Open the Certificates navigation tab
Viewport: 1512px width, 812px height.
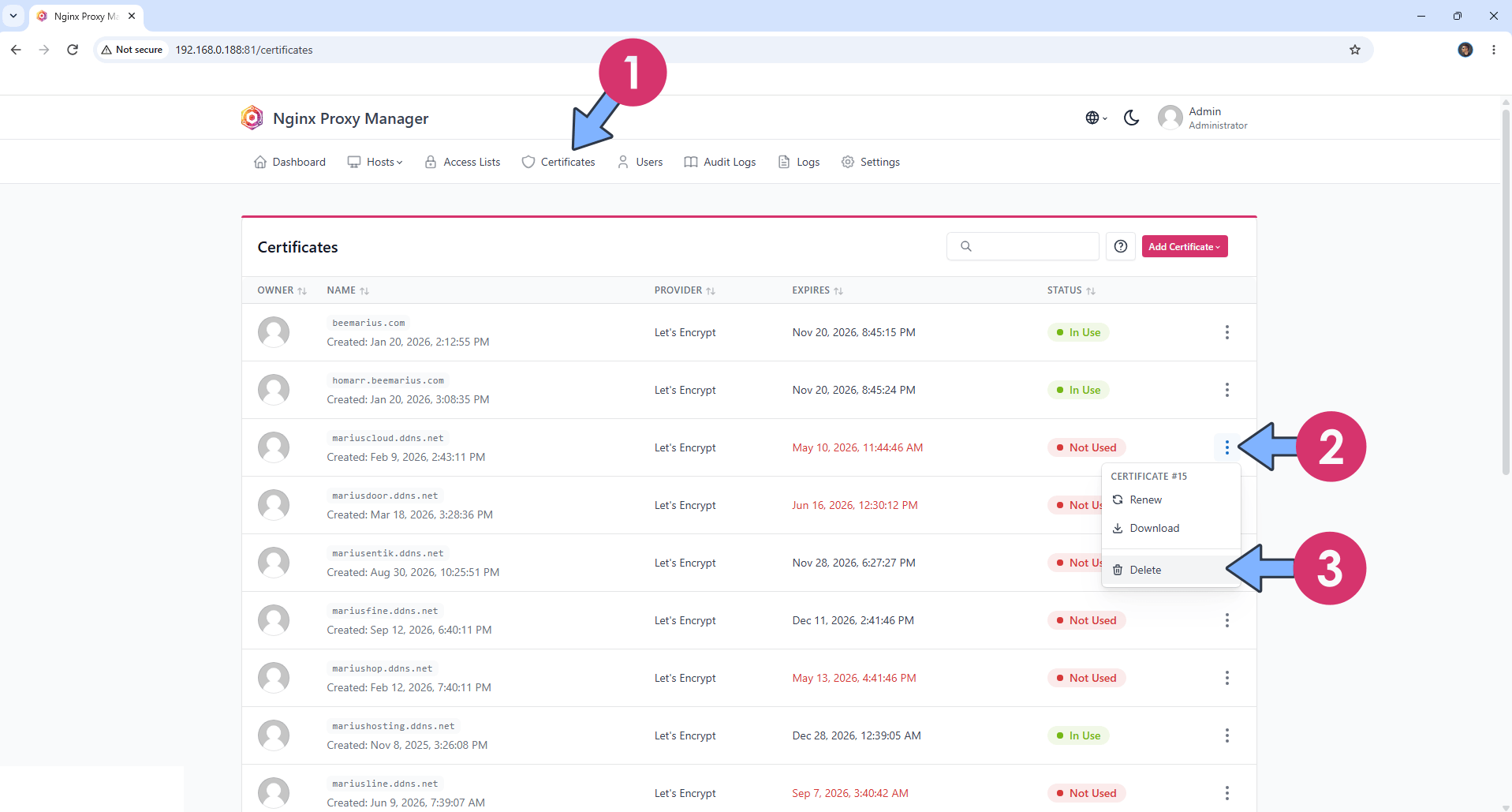[x=558, y=162]
